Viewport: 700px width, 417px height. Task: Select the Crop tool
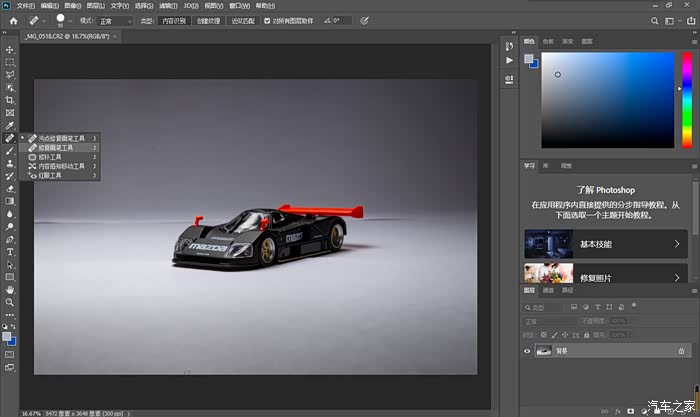(10, 100)
